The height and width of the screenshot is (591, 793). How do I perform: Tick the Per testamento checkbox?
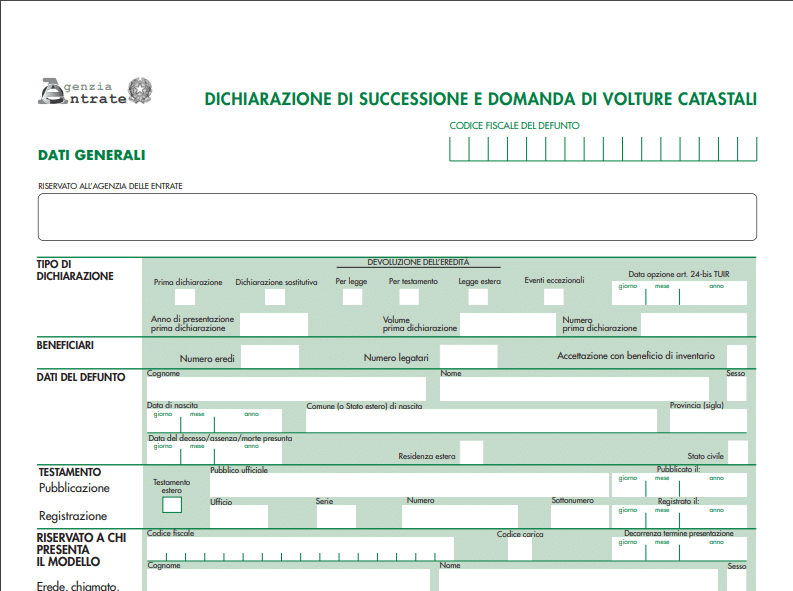[409, 297]
